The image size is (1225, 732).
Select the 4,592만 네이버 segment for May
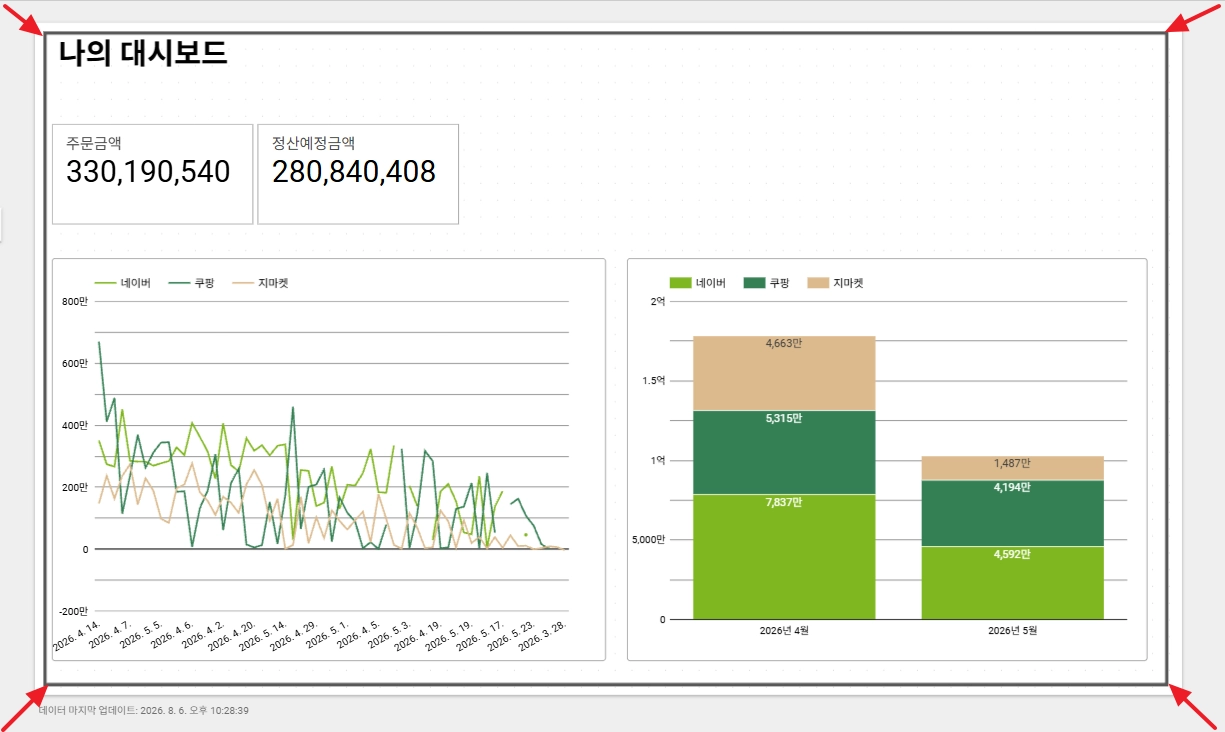point(1012,582)
